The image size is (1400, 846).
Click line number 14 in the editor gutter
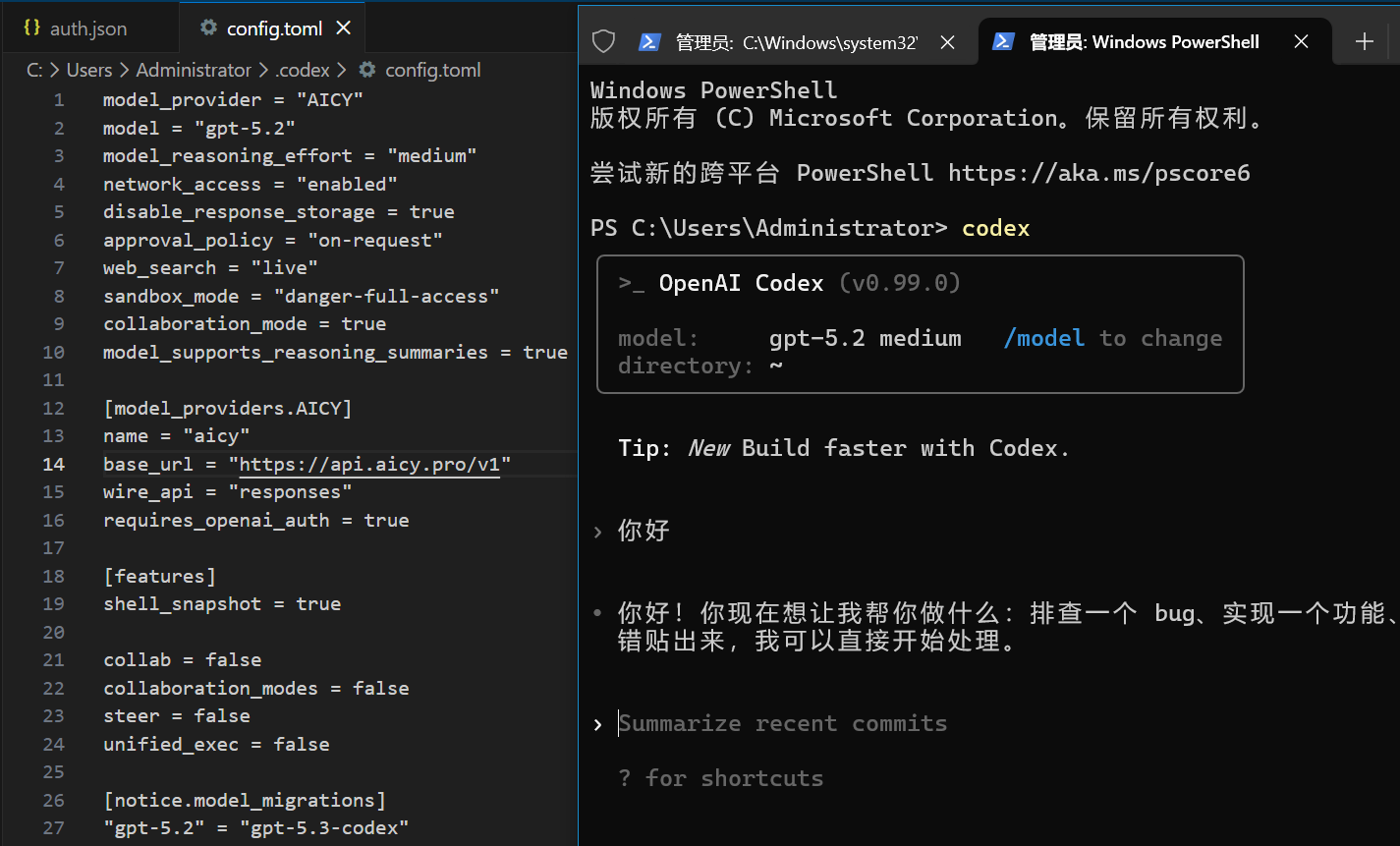tap(53, 464)
